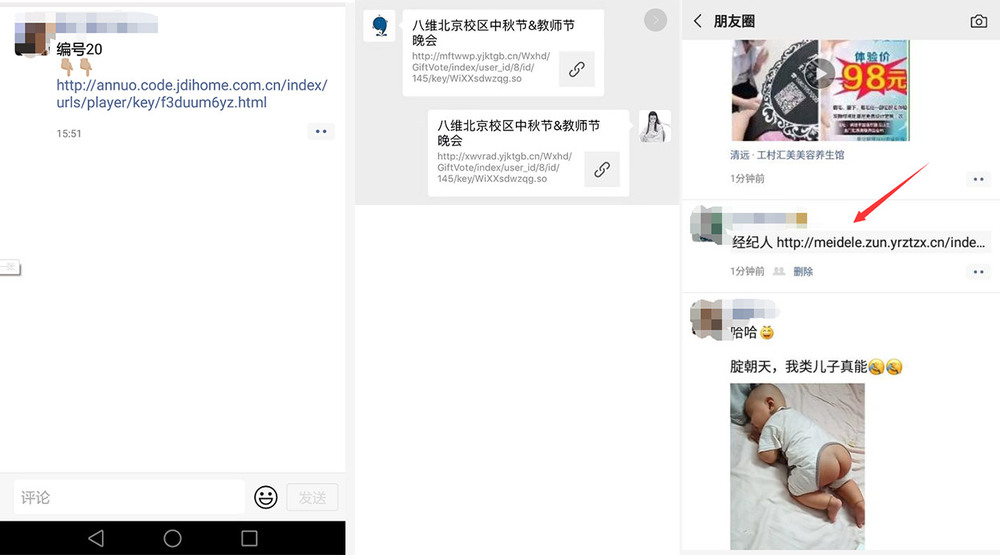
Task: Open two-dot menu under 工村汇美美容养生馆 post
Action: tap(978, 179)
